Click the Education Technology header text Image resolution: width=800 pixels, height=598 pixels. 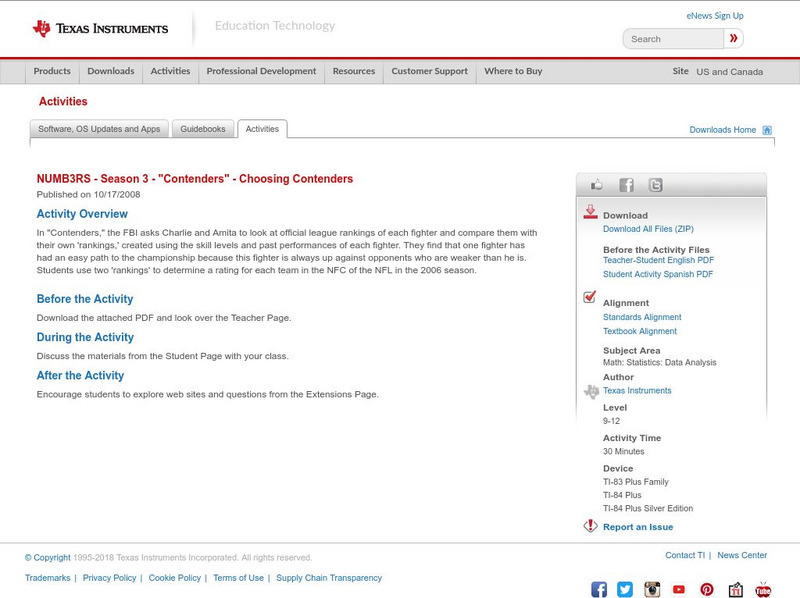tap(275, 26)
